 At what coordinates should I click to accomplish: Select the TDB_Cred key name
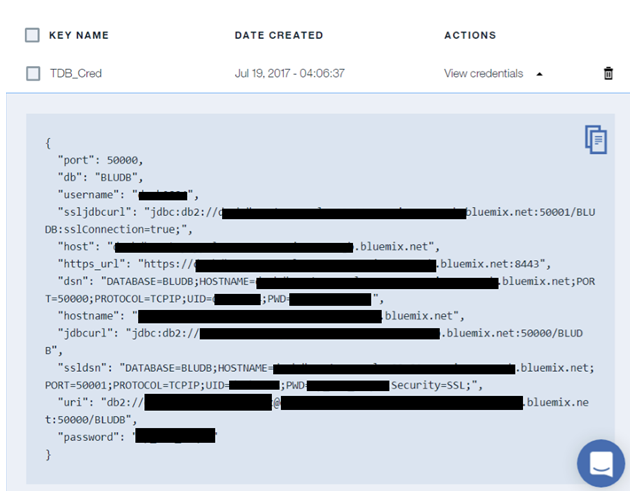point(76,74)
